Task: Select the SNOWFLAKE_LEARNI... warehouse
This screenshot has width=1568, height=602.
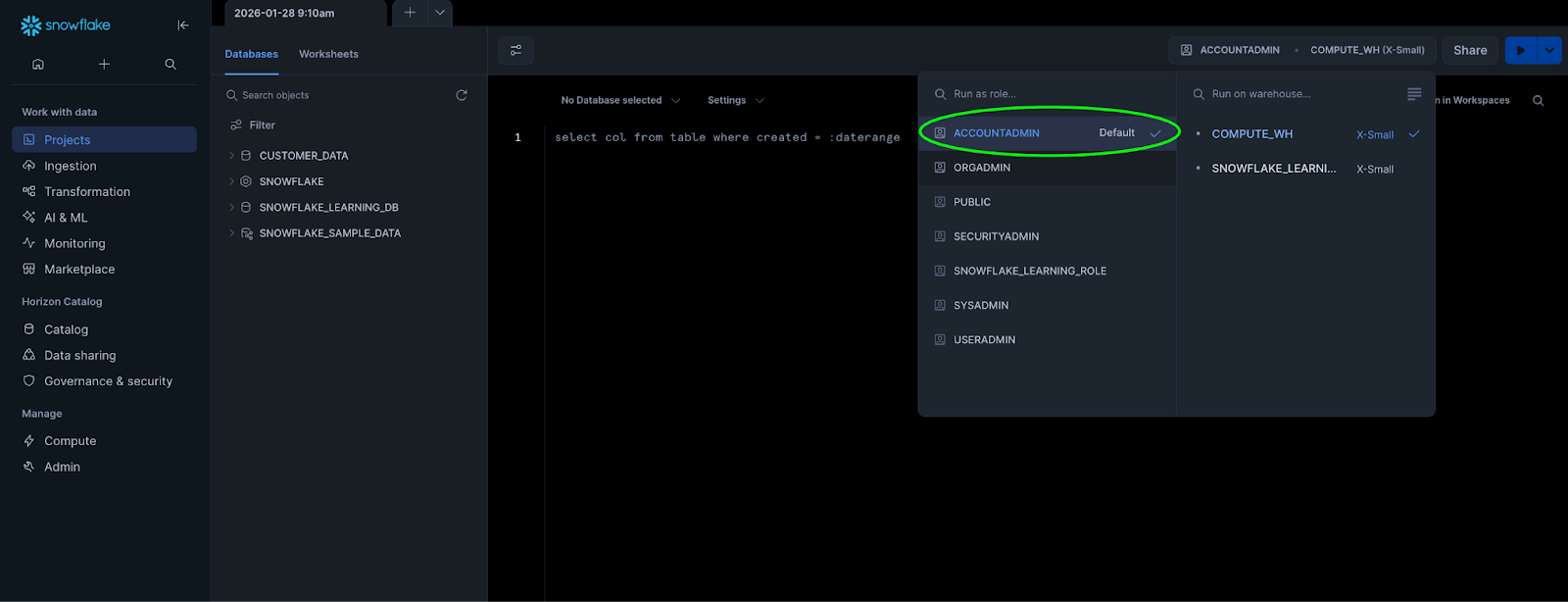Action: point(1306,169)
